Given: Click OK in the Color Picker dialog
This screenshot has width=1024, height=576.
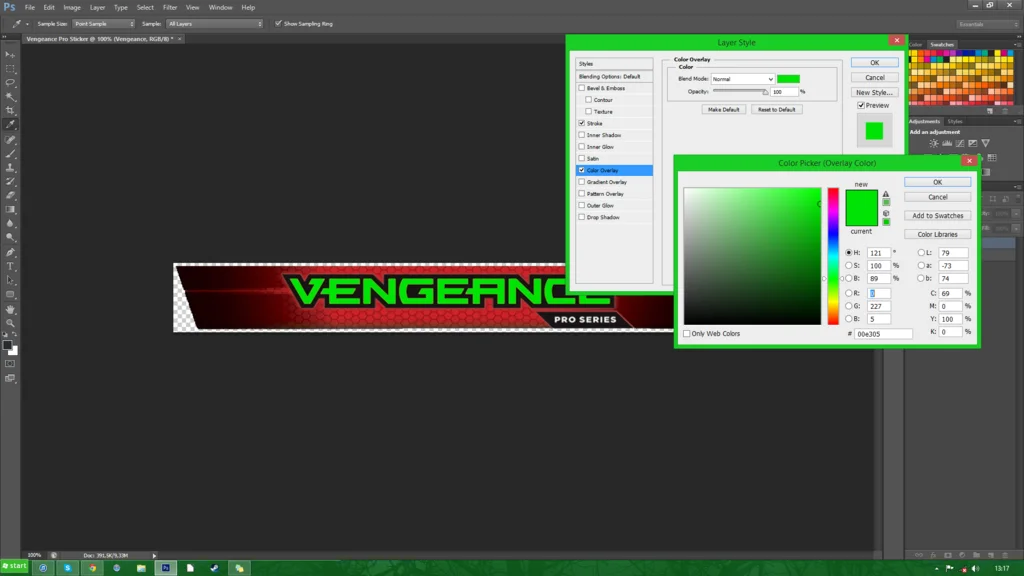Looking at the screenshot, I should click(938, 182).
